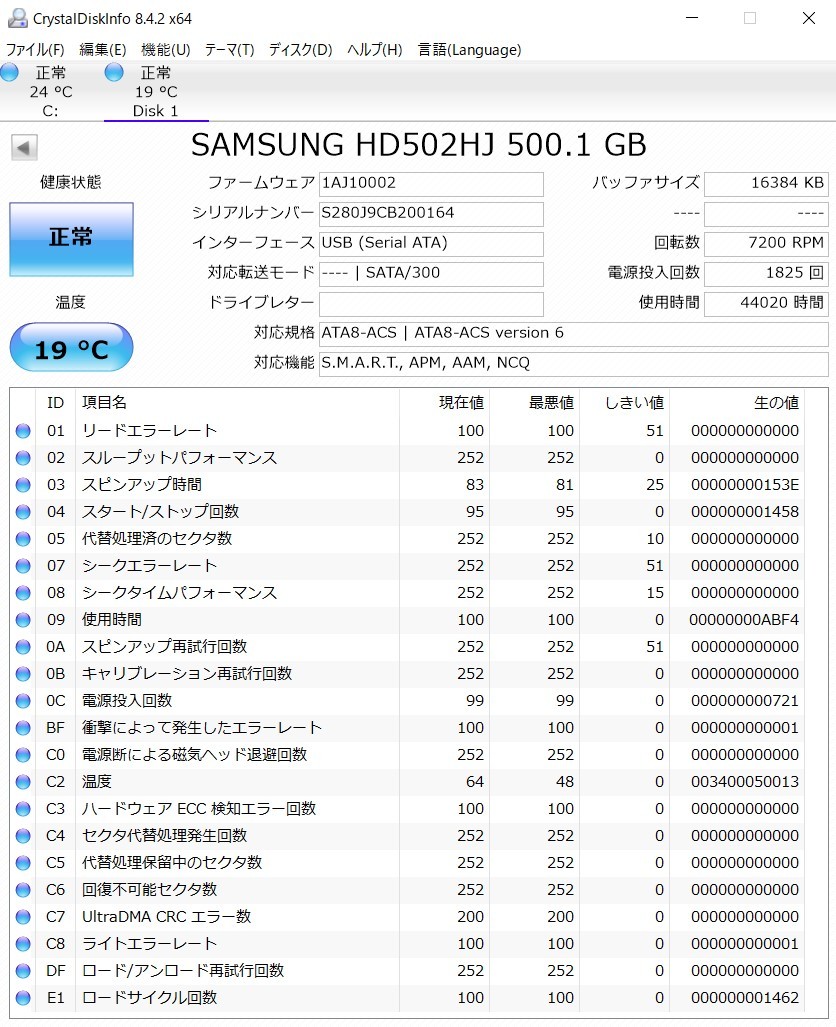
Task: Open the 機能(U) menu
Action: tap(165, 50)
